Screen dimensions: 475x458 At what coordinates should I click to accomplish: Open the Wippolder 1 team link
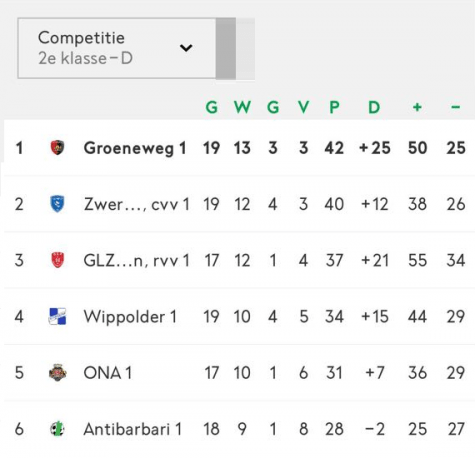pos(130,317)
